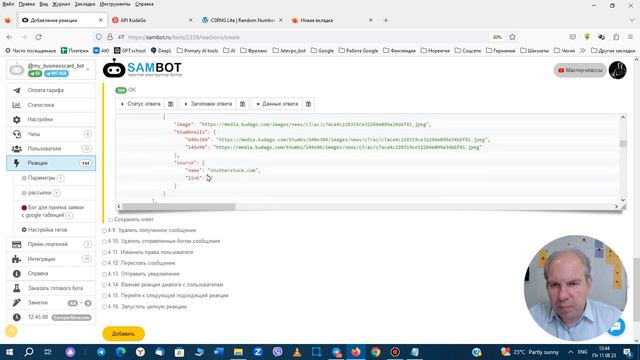
Task: Click the Добавить button
Action: point(123,333)
